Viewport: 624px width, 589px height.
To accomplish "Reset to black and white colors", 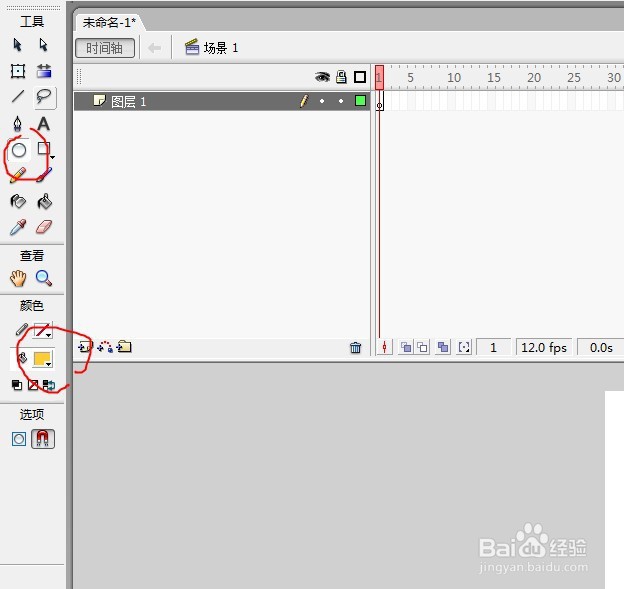I will tap(17, 385).
